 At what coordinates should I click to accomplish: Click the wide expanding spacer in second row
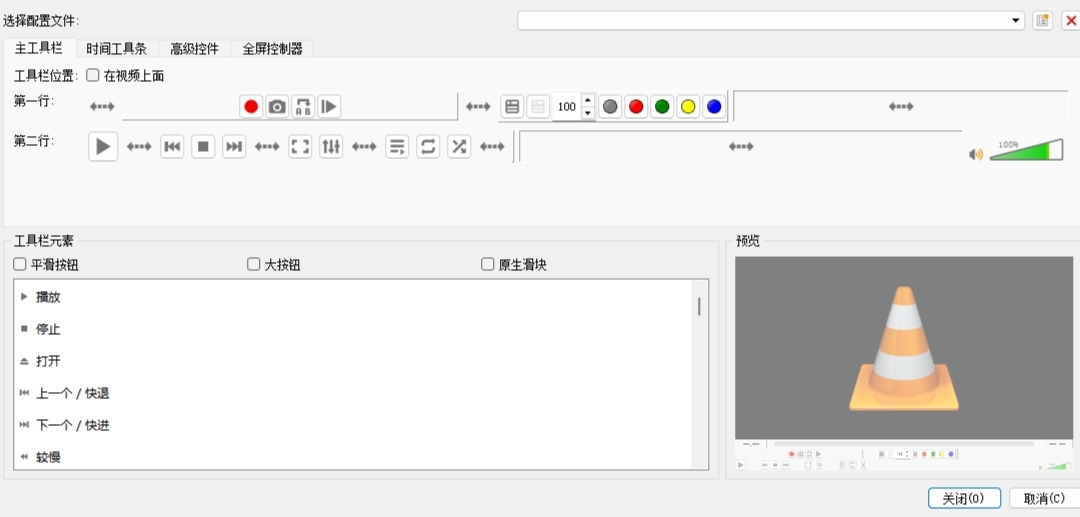(740, 147)
